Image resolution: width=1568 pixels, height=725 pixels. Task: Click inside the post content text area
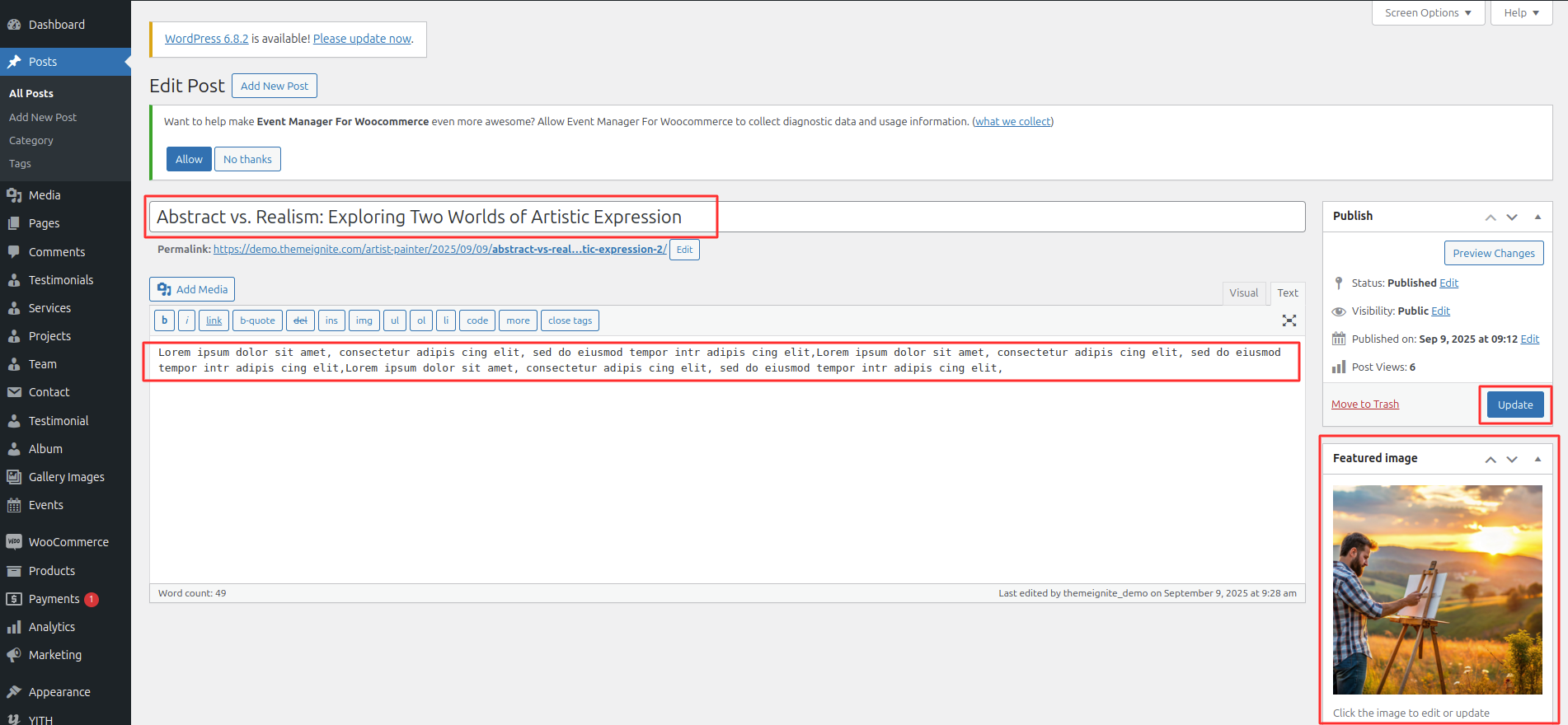tap(727, 461)
